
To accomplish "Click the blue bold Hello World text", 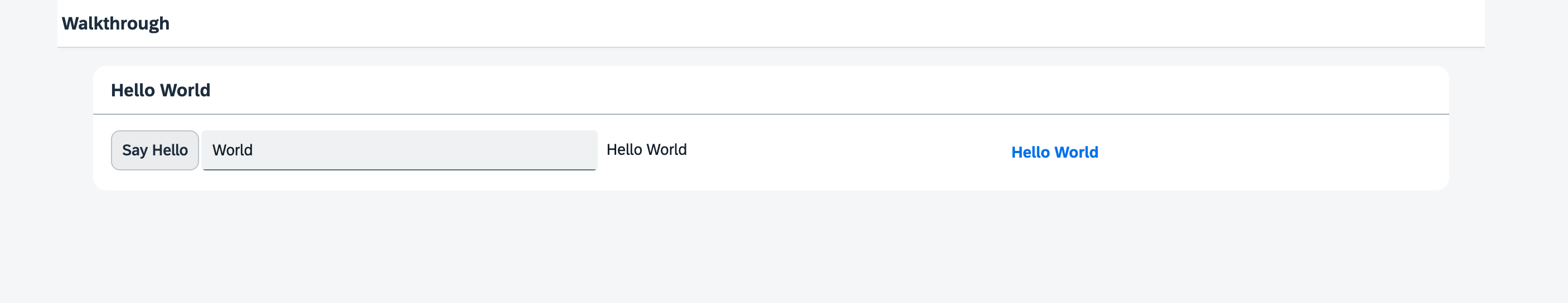I will pyautogui.click(x=1054, y=152).
